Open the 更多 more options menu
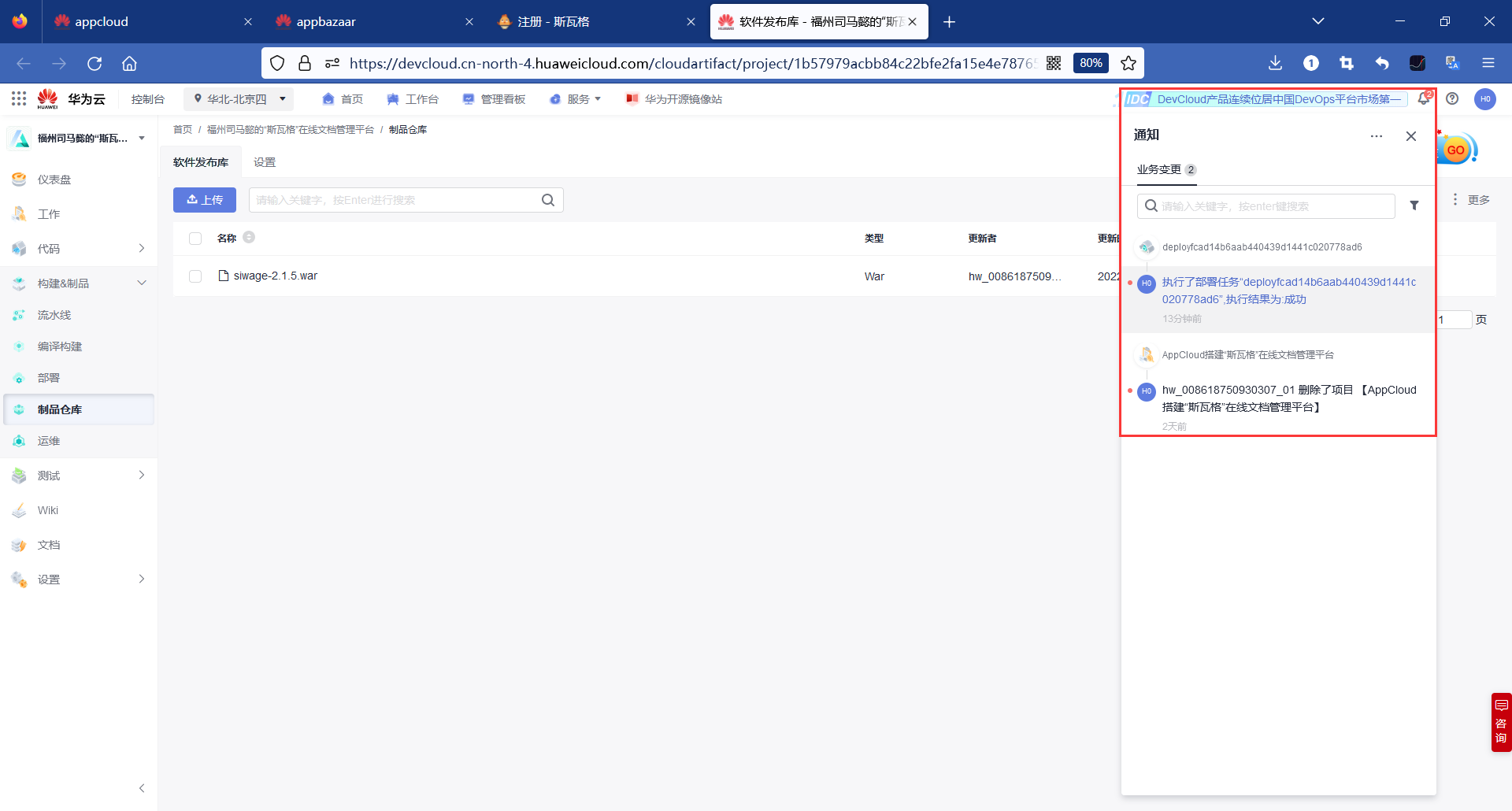1512x811 pixels. point(1470,200)
